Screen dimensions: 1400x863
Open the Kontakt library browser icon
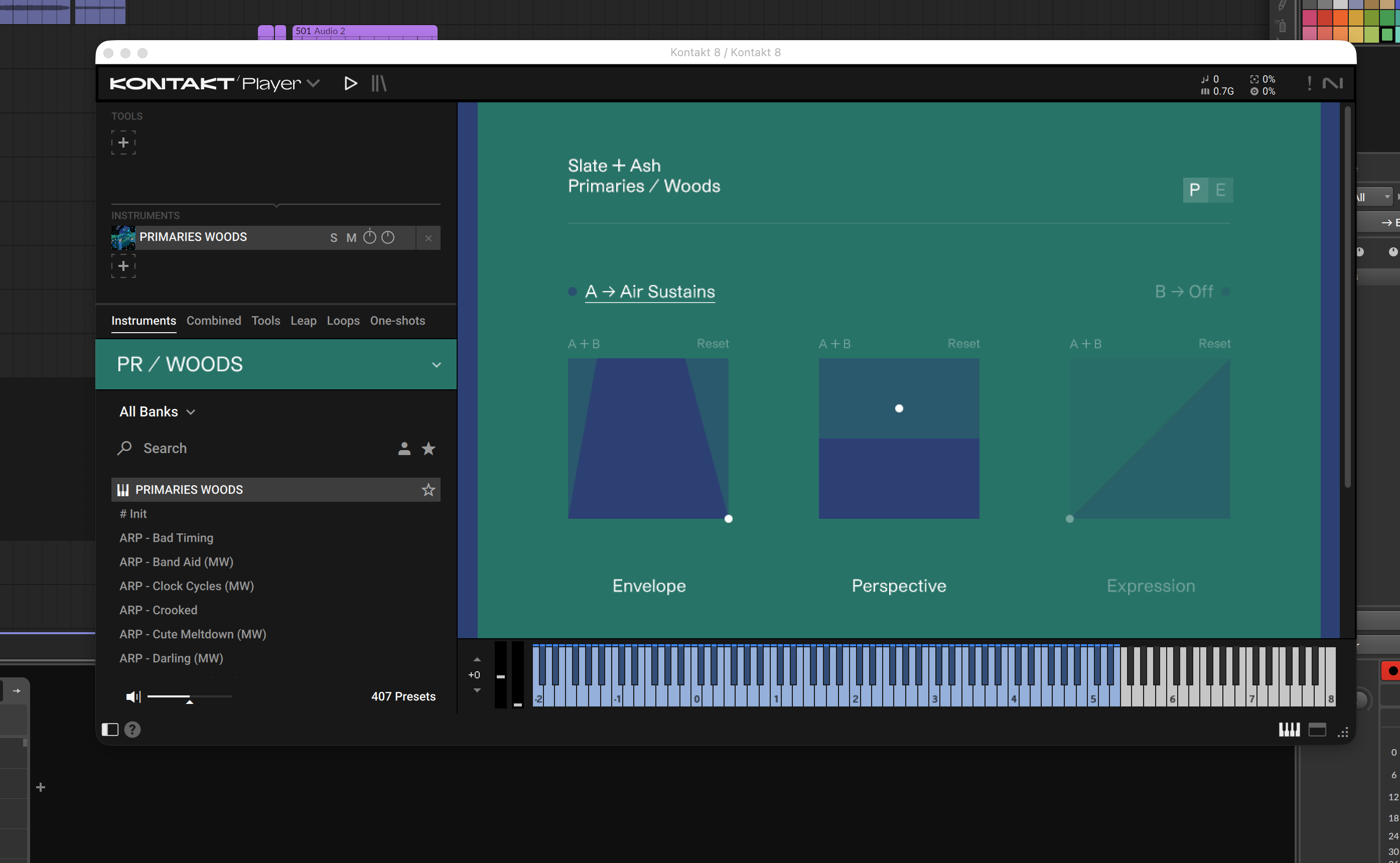pyautogui.click(x=379, y=83)
